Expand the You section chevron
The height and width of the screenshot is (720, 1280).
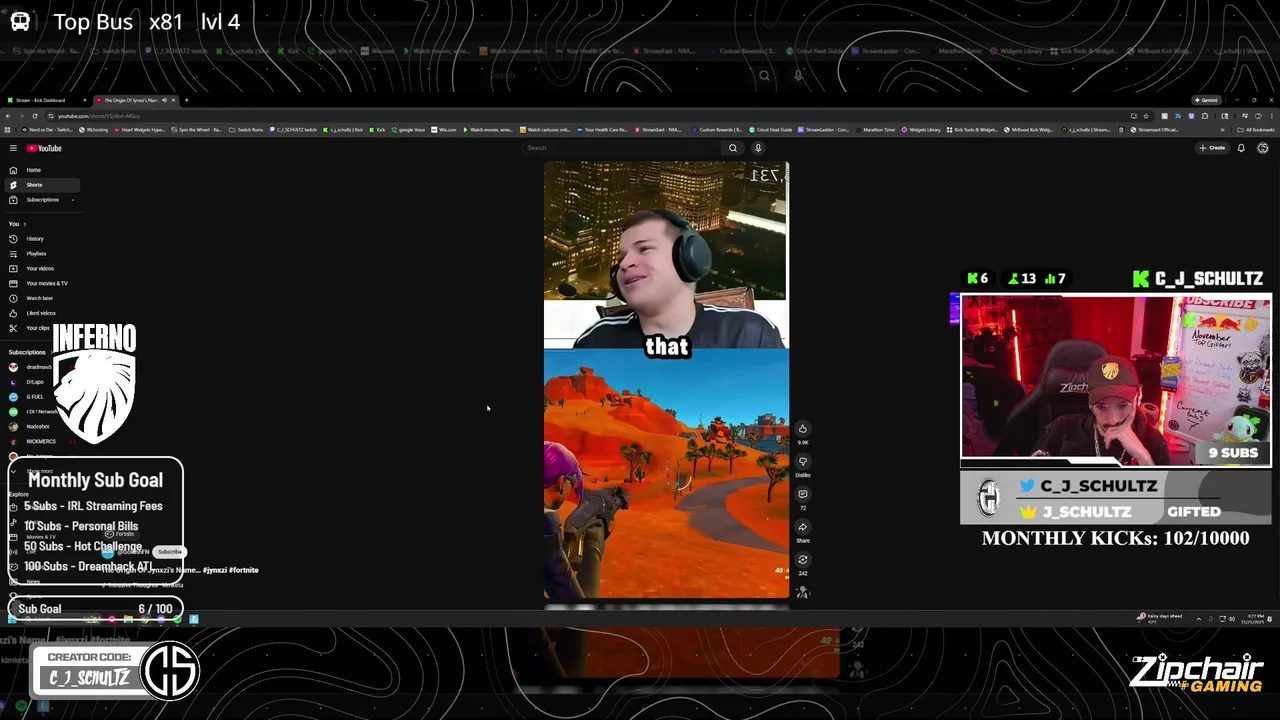coord(24,224)
